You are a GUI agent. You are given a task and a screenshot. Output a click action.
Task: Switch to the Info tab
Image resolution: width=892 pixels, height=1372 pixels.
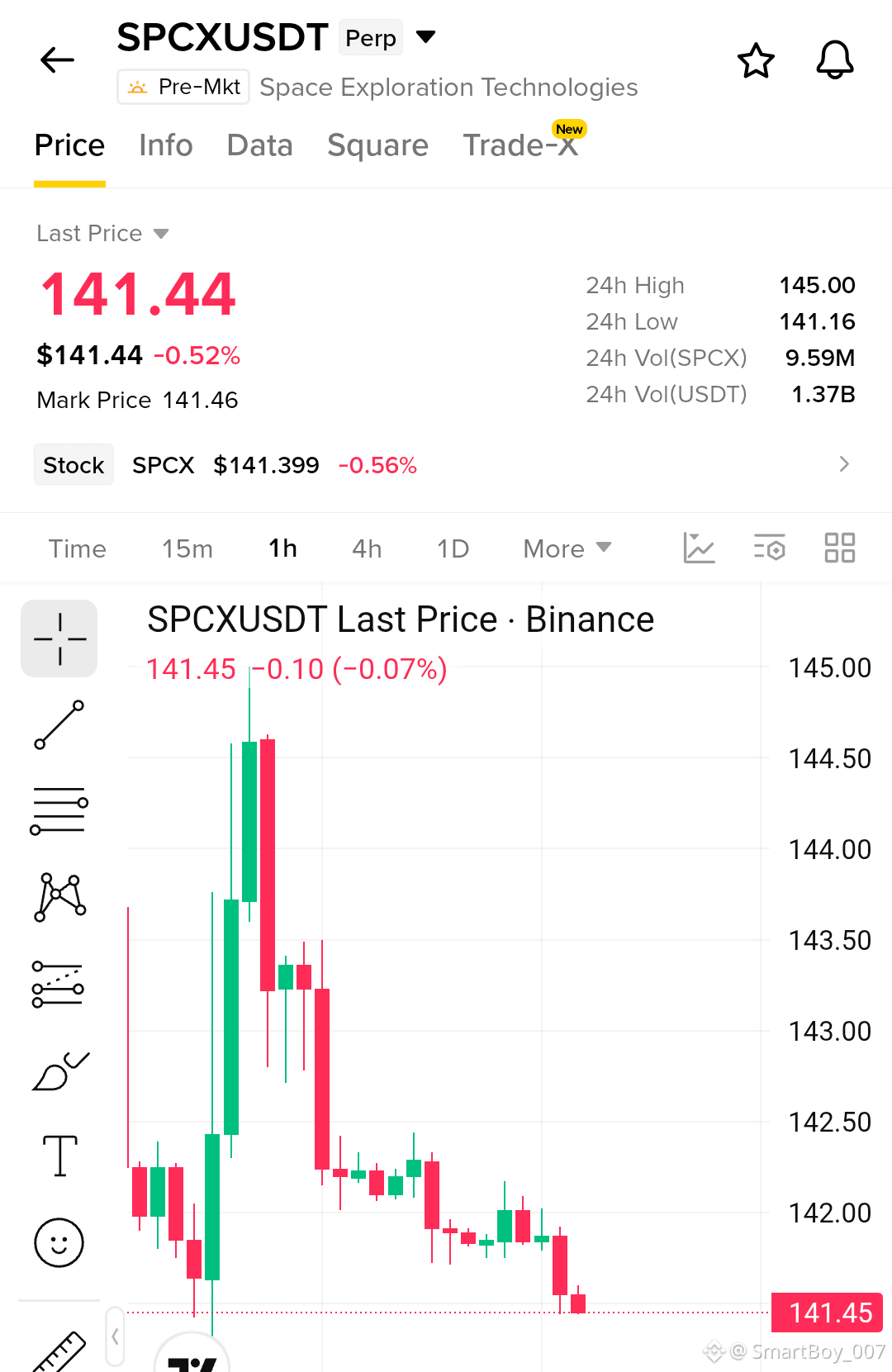click(166, 145)
